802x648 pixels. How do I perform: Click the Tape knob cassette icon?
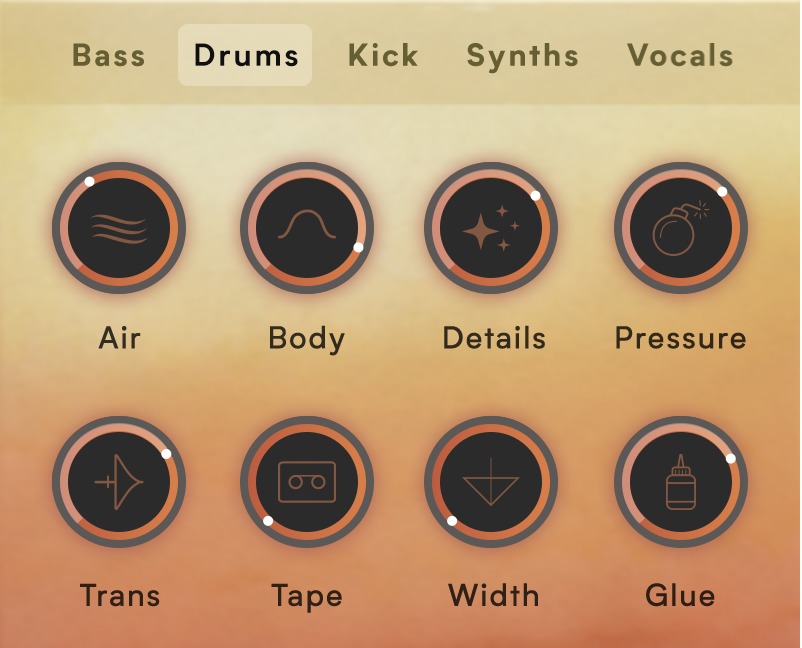click(307, 482)
